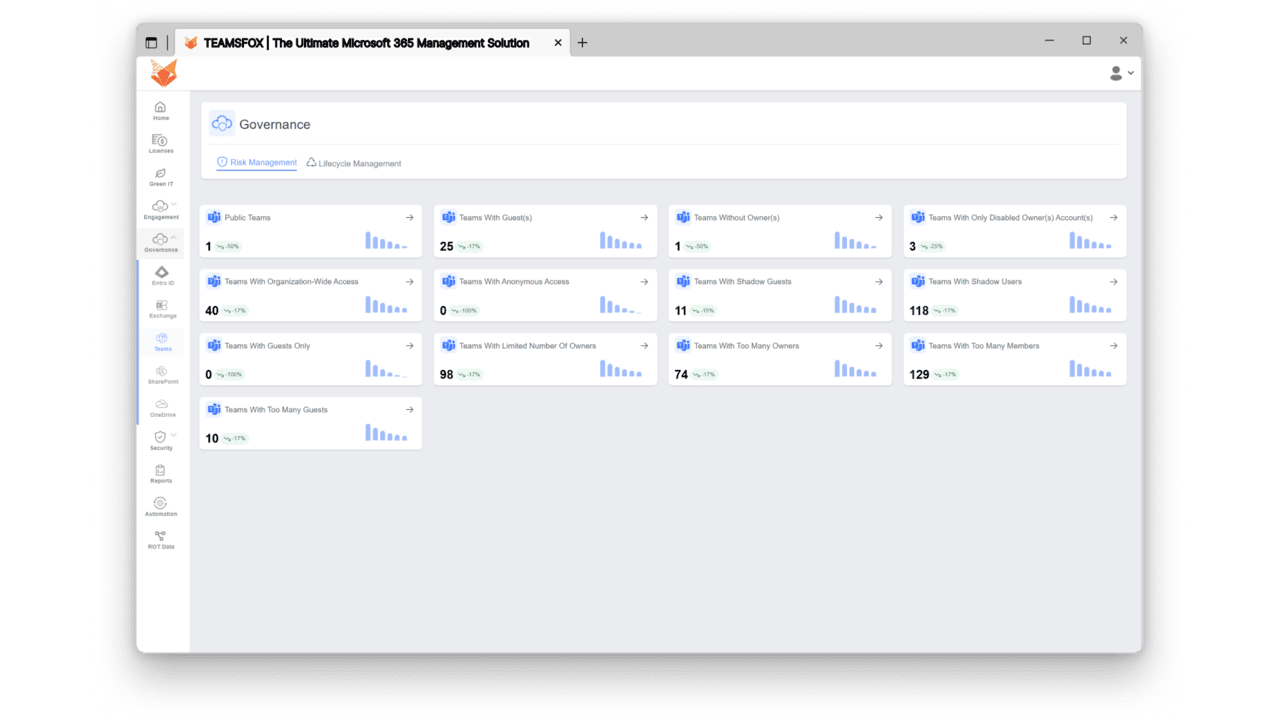The height and width of the screenshot is (720, 1280).
Task: Click the count 118 on Shadow Users card
Action: click(919, 310)
